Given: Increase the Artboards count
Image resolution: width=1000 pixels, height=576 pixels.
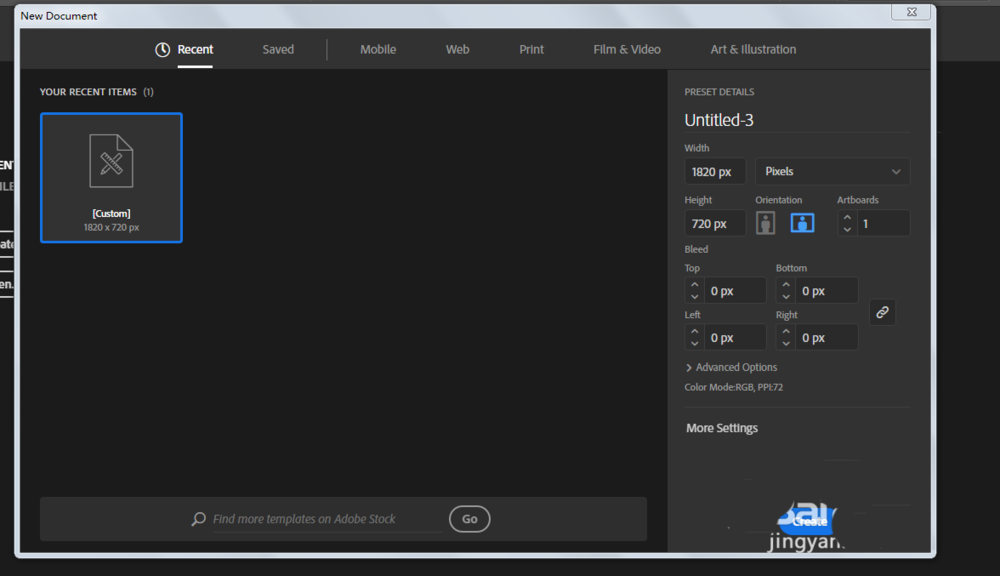Looking at the screenshot, I should click(x=847, y=218).
